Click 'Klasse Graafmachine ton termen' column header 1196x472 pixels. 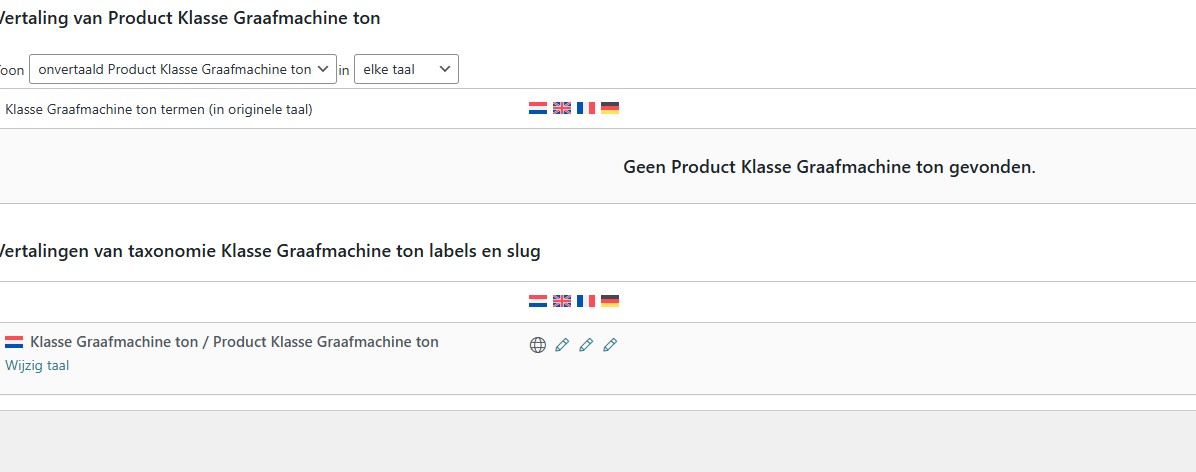[x=159, y=109]
